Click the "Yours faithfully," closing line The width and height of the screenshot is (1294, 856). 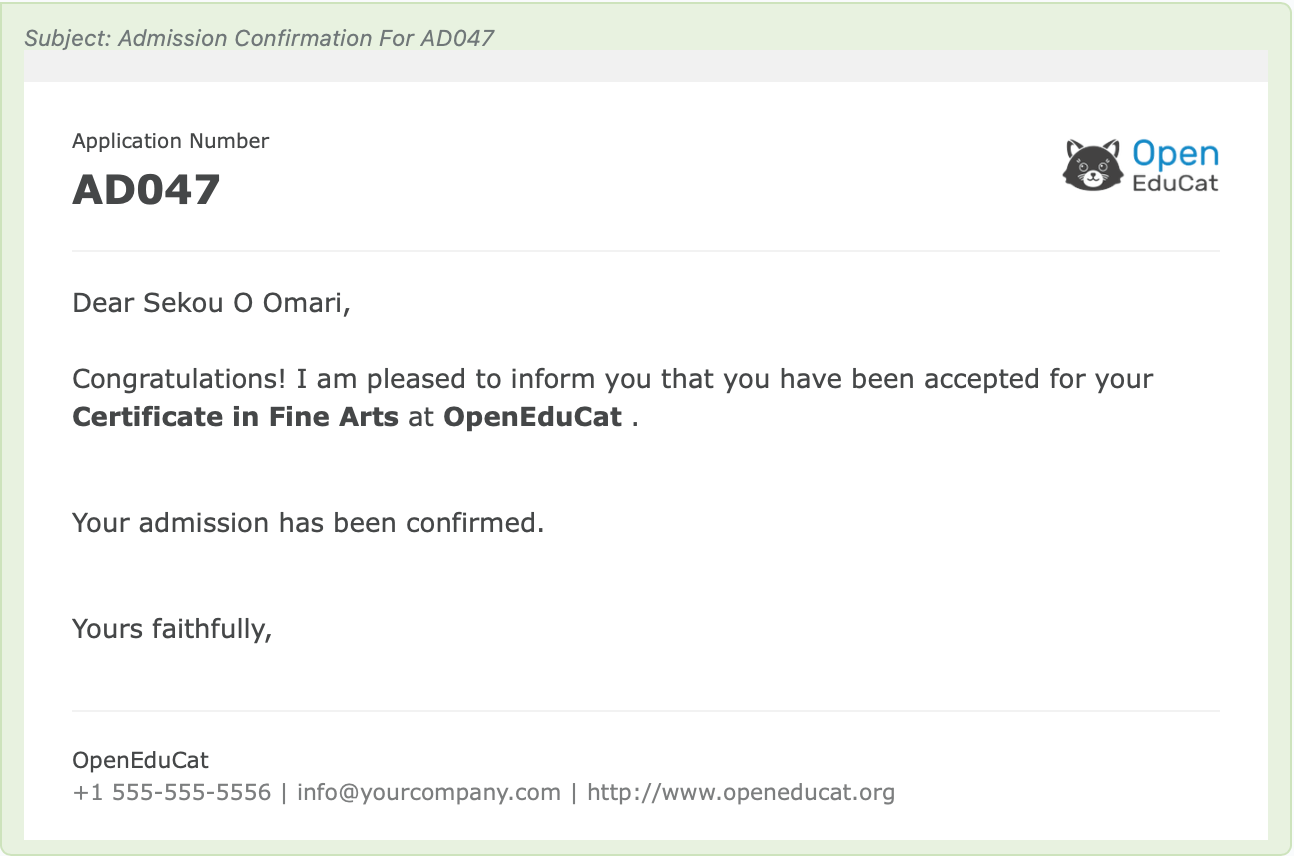172,628
